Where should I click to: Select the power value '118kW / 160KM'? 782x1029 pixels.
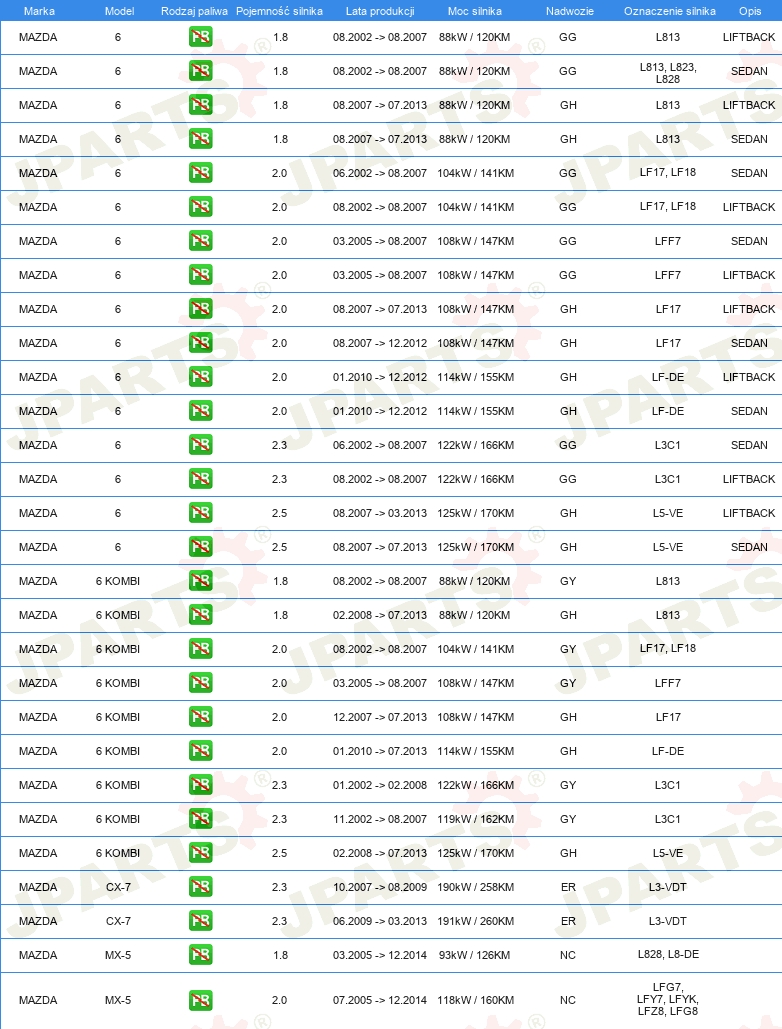click(x=476, y=1000)
